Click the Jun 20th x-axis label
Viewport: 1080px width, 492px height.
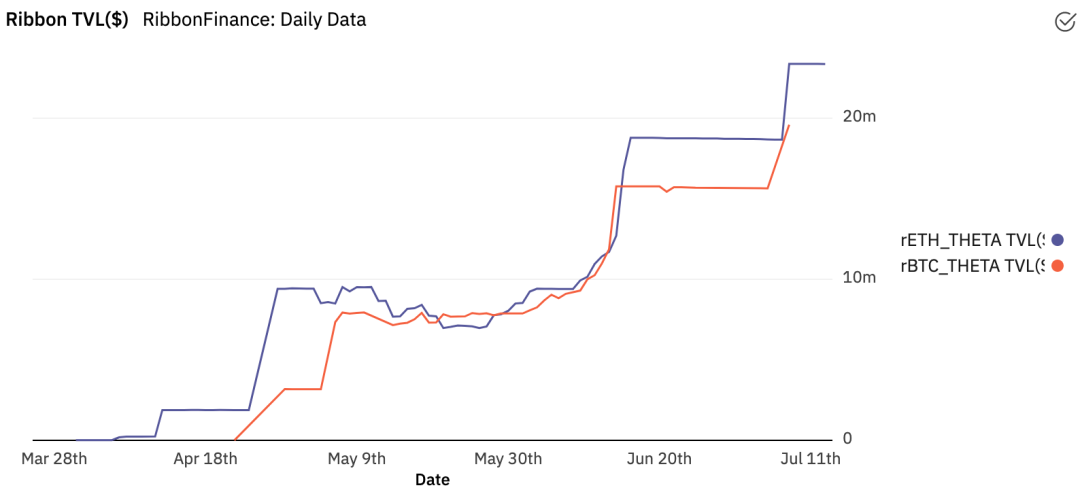tap(660, 458)
